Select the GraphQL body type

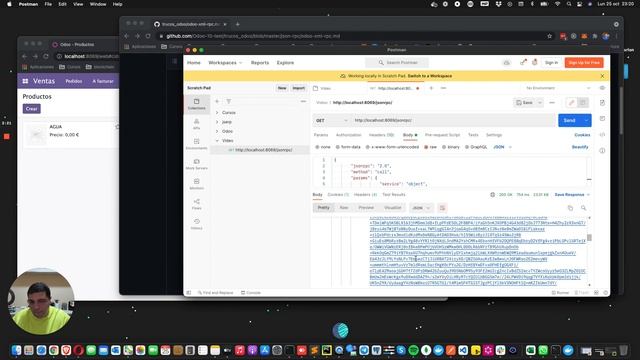(x=476, y=147)
